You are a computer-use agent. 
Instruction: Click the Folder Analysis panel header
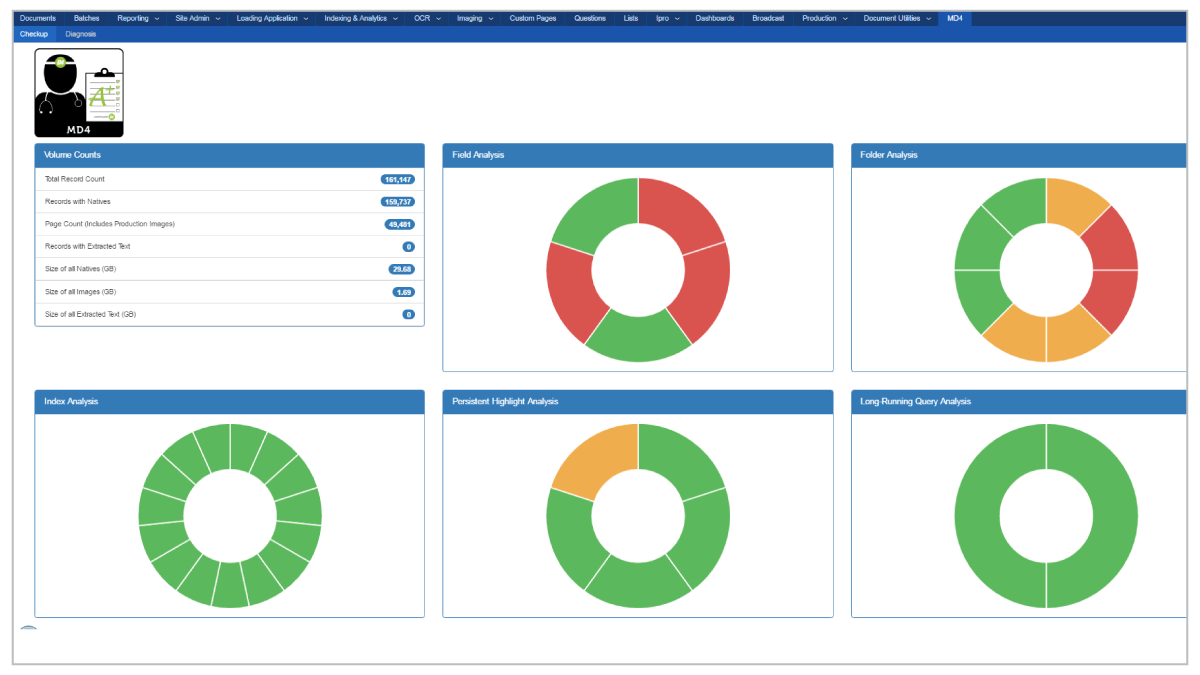pos(1019,155)
